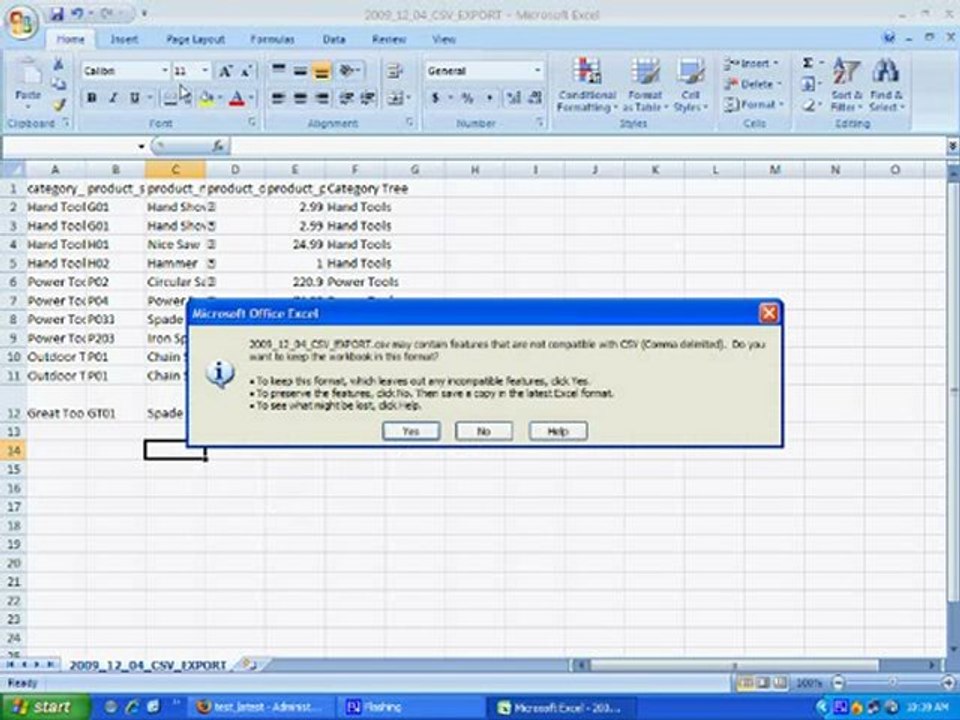Open the font size dropdown
The height and width of the screenshot is (720, 960).
(x=205, y=71)
